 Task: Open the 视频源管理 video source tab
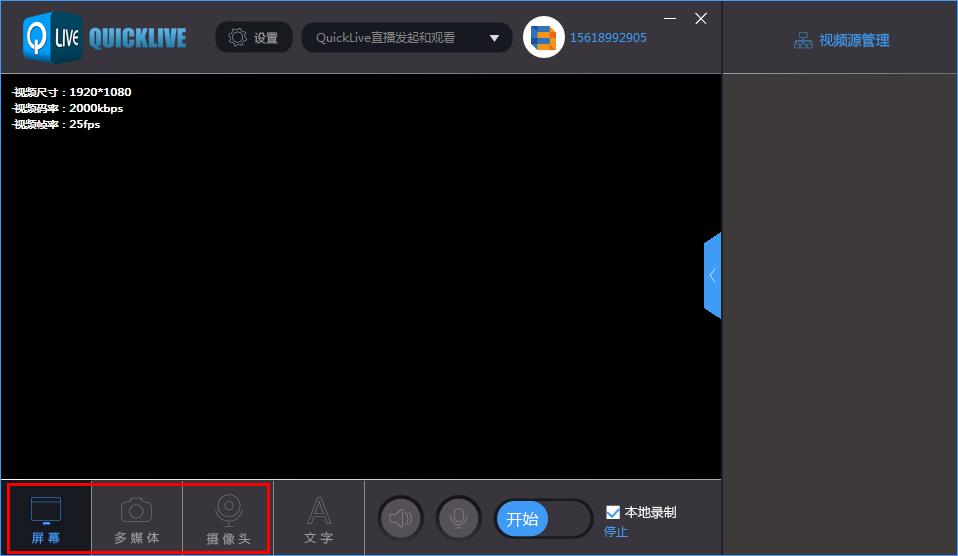[841, 40]
